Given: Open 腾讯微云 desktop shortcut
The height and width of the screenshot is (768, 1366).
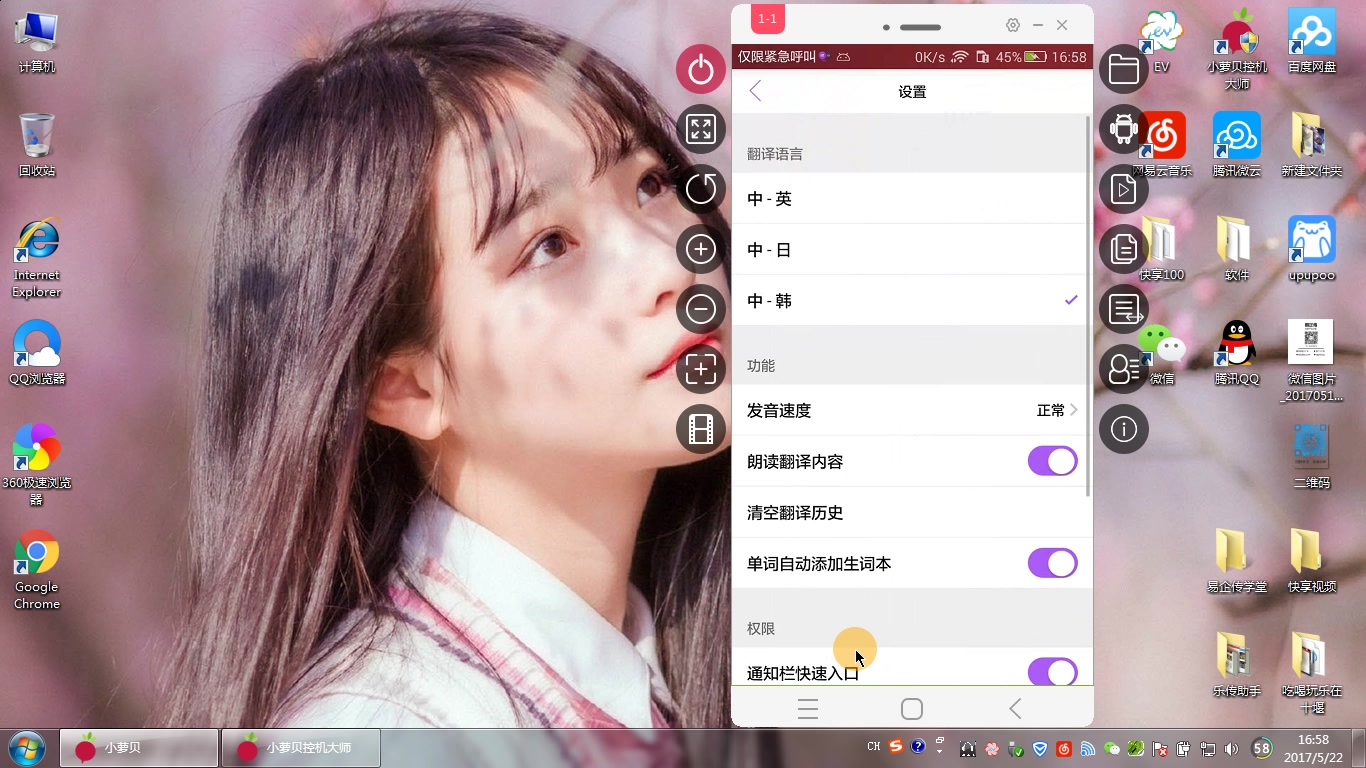Looking at the screenshot, I should (x=1237, y=145).
